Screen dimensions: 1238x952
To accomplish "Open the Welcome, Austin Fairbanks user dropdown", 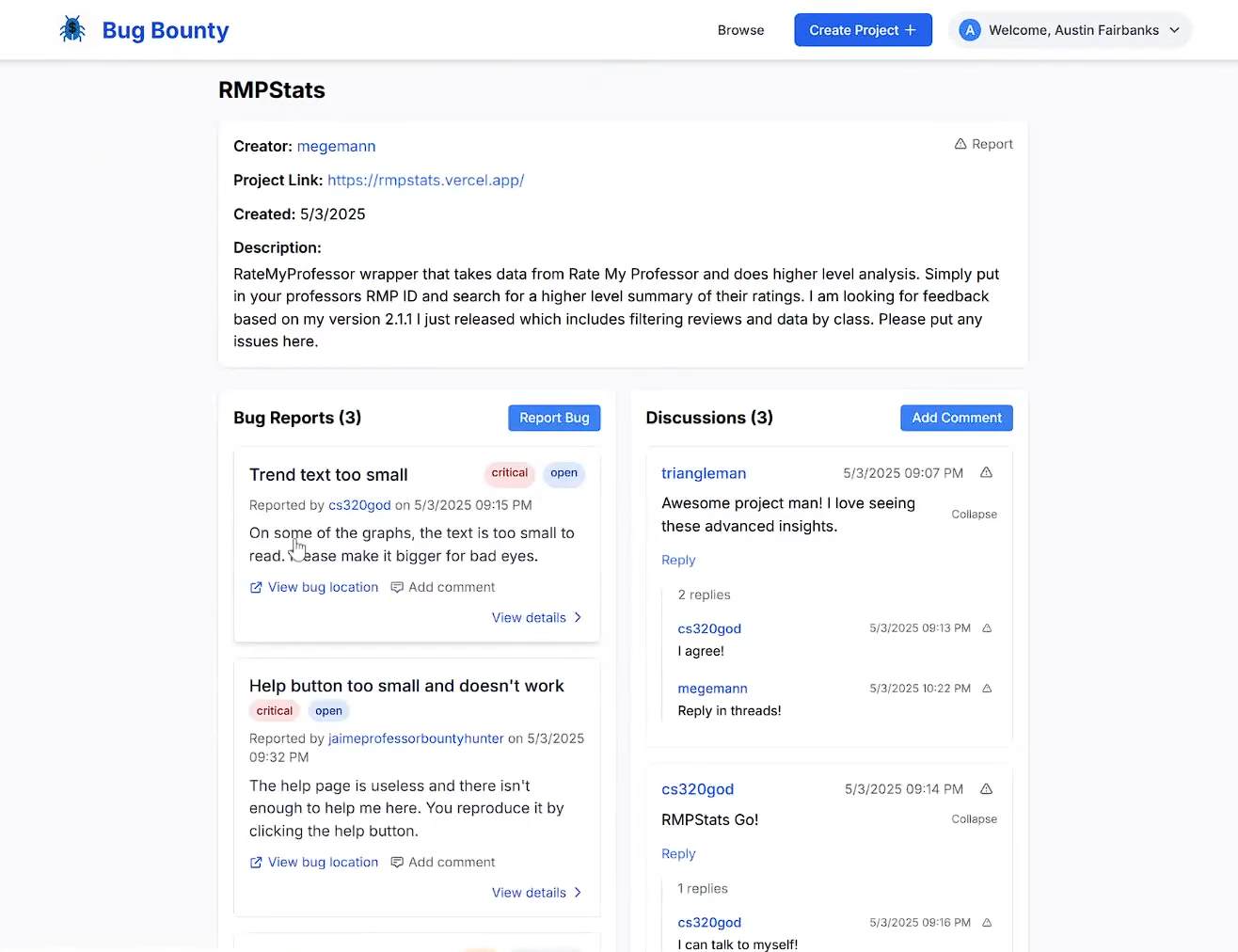I will pyautogui.click(x=1071, y=30).
